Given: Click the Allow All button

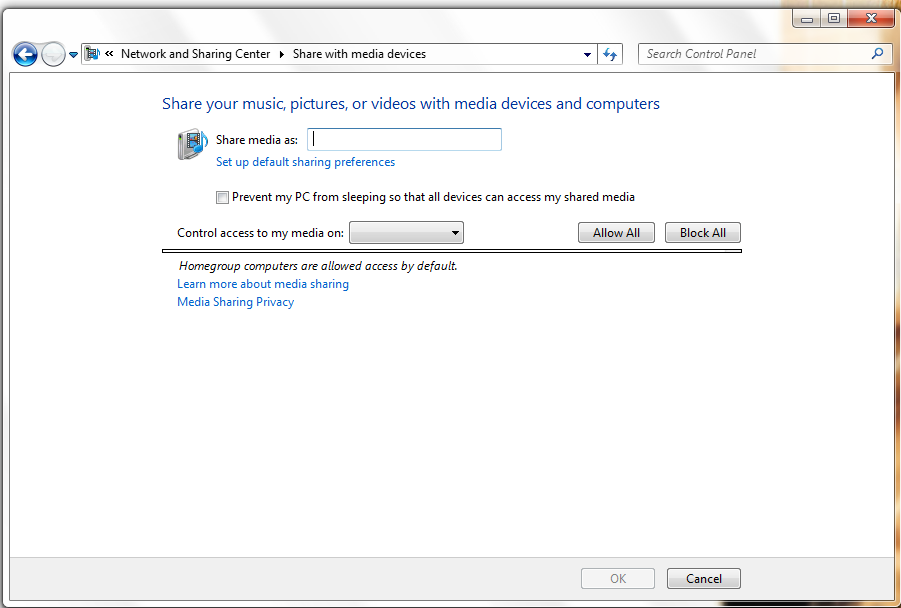Looking at the screenshot, I should click(x=616, y=233).
